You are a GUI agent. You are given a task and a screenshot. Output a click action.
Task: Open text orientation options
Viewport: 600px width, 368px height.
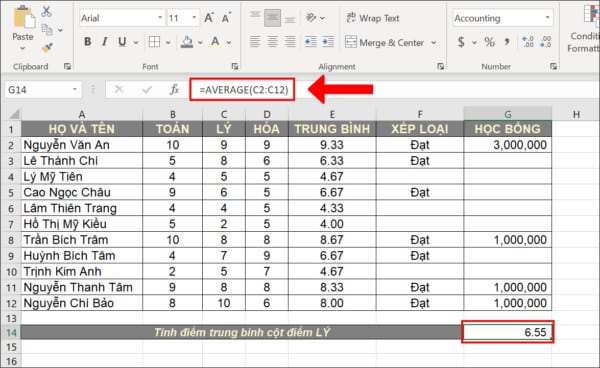(x=315, y=18)
